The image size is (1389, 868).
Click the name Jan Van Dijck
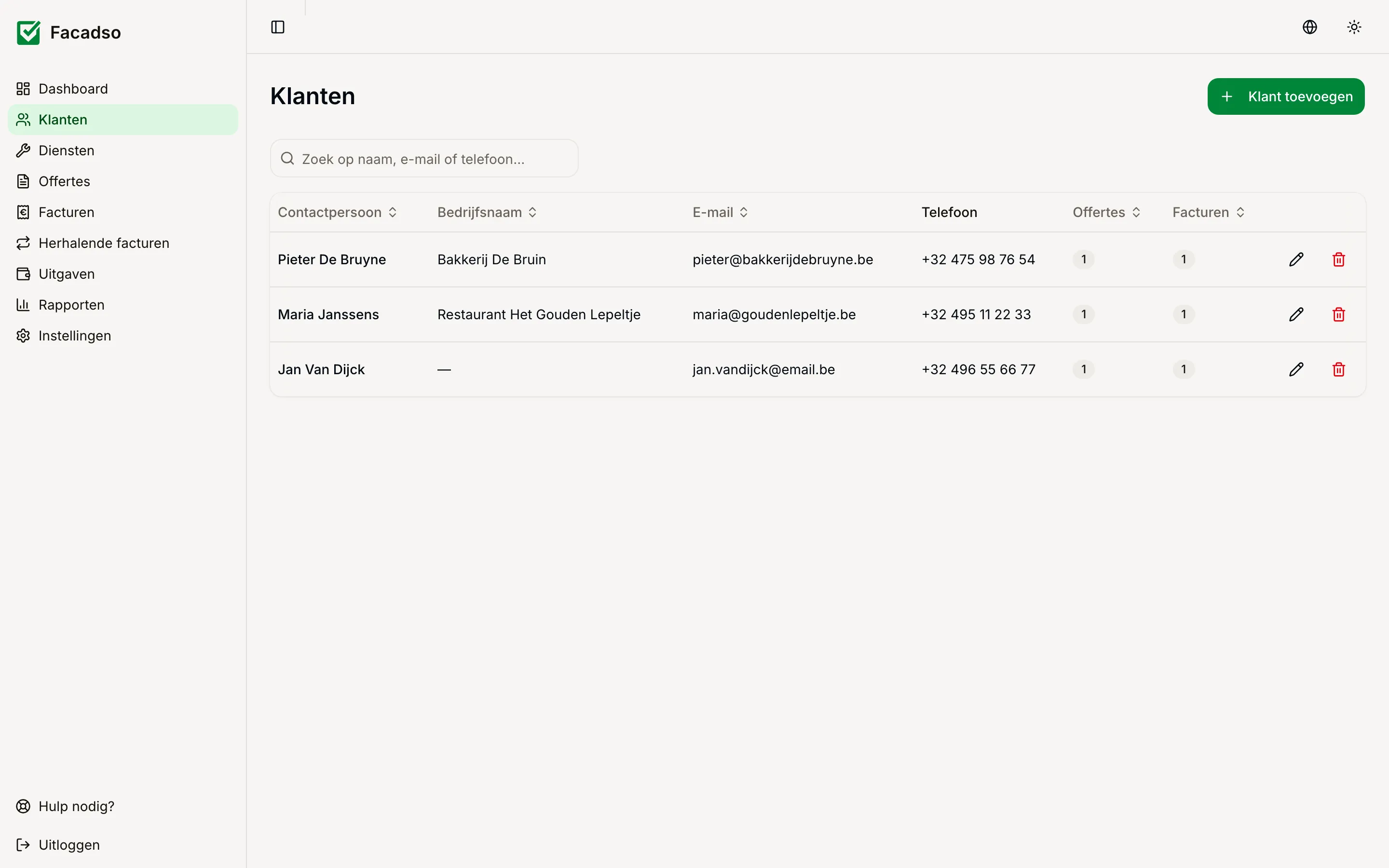pos(321,370)
